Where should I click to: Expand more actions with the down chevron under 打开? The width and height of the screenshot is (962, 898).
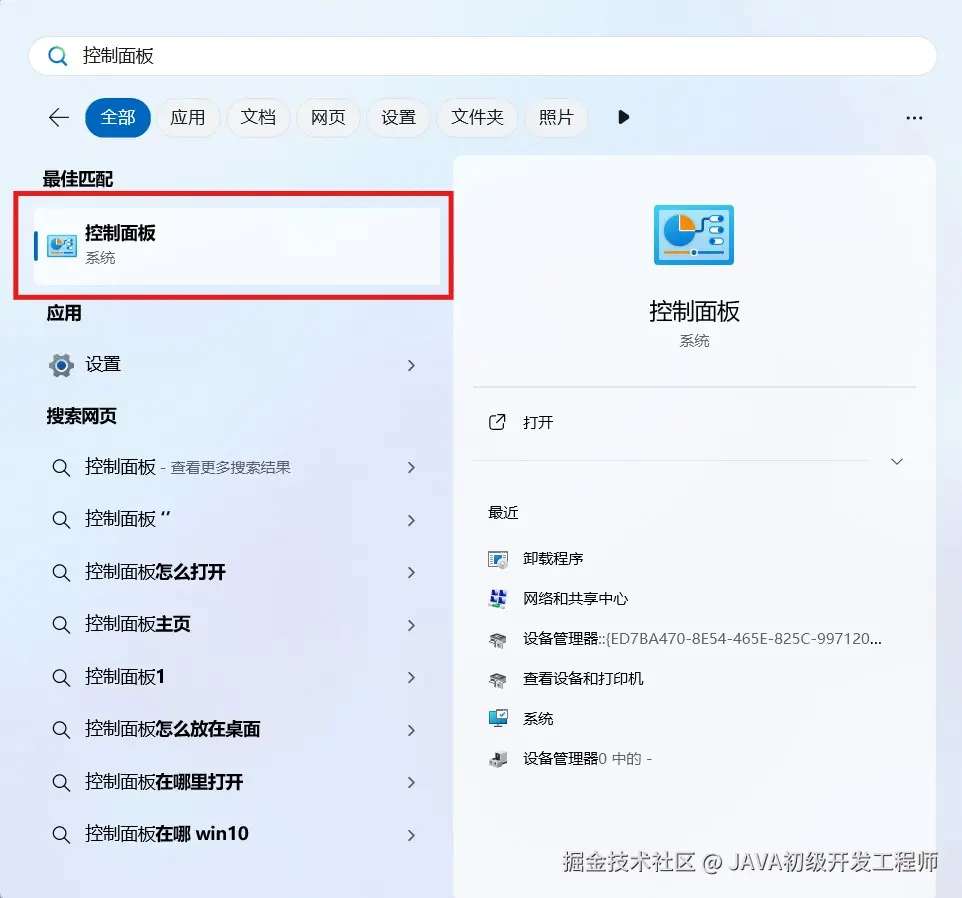[897, 461]
